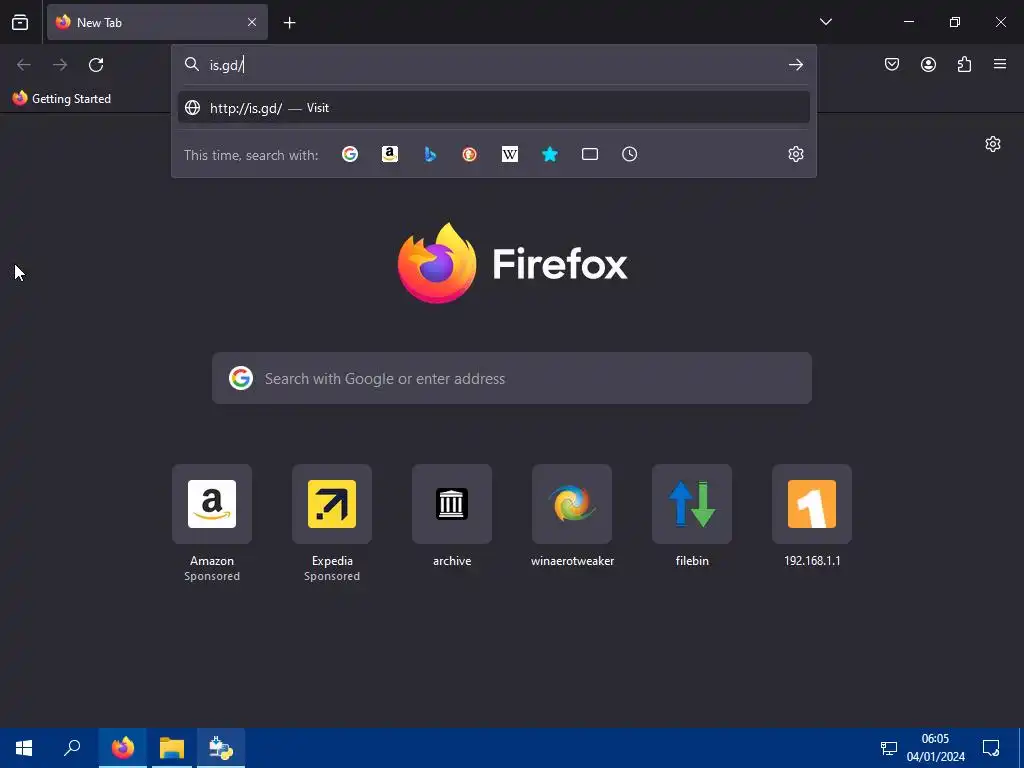This screenshot has width=1024, height=768.
Task: Search History using the clock icon
Action: (630, 154)
